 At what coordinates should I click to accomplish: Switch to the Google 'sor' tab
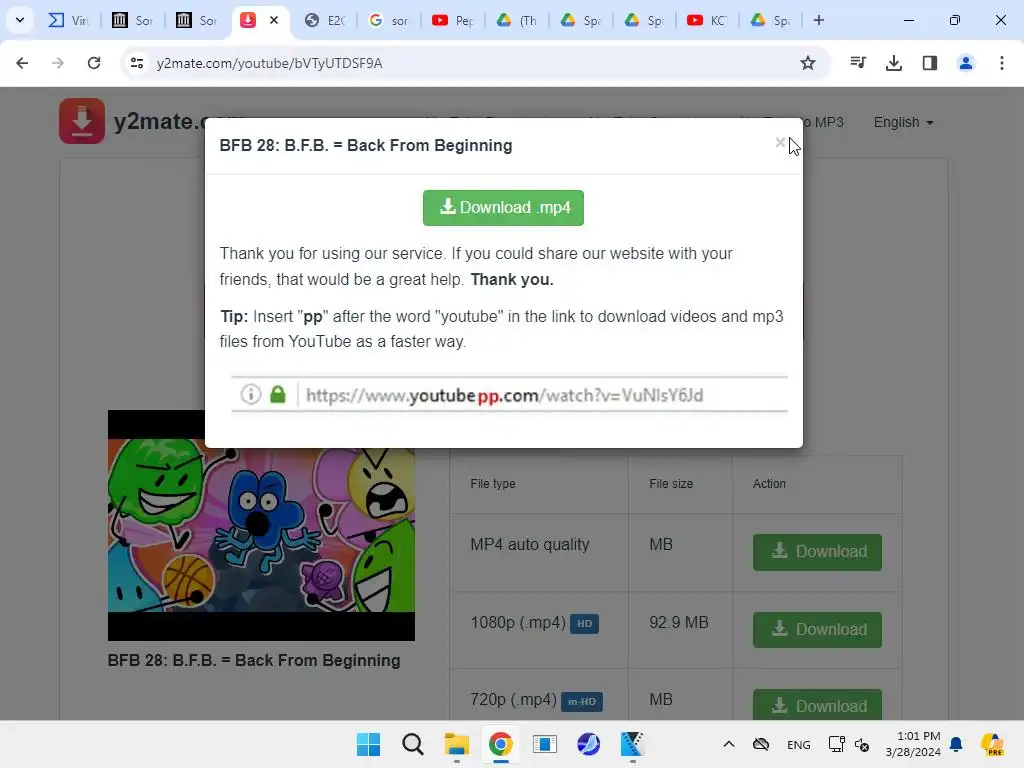[x=389, y=20]
